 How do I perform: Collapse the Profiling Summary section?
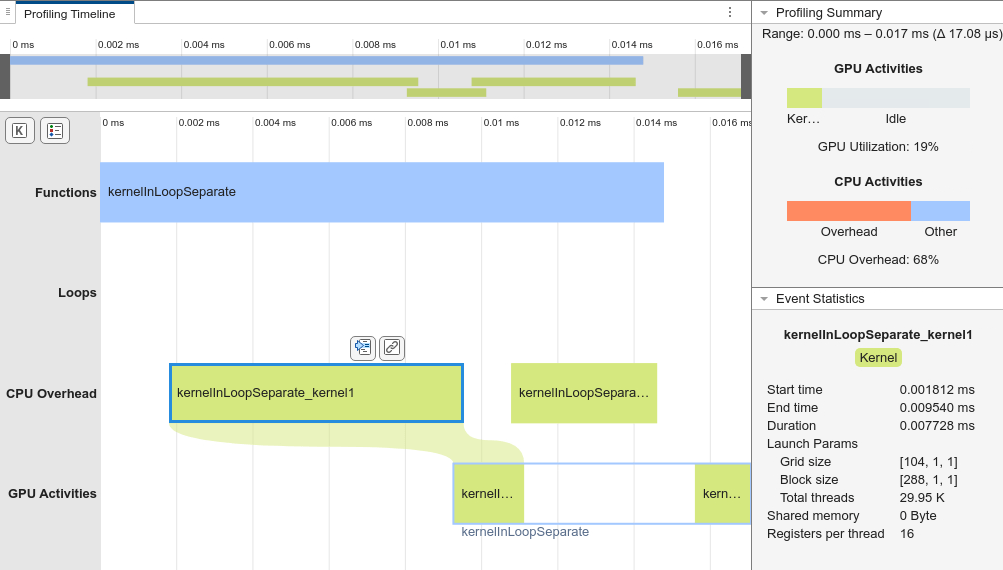[x=764, y=13]
